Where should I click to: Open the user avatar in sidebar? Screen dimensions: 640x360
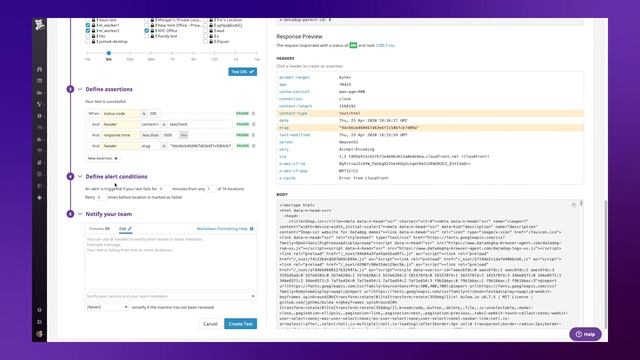tap(39, 333)
